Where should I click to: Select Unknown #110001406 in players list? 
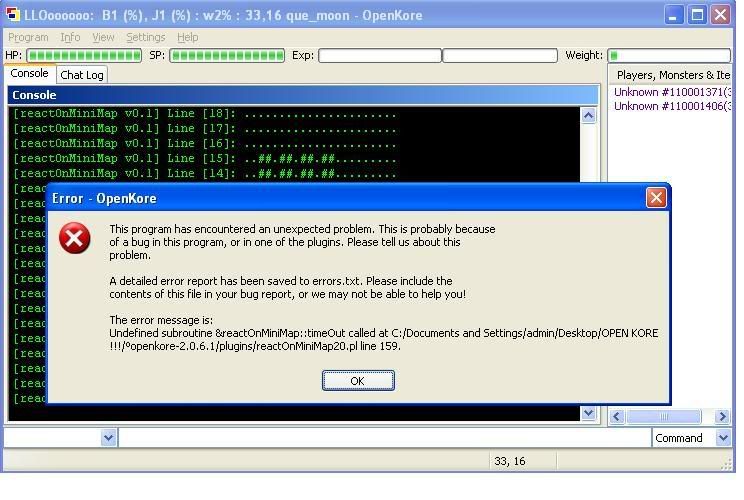672,106
